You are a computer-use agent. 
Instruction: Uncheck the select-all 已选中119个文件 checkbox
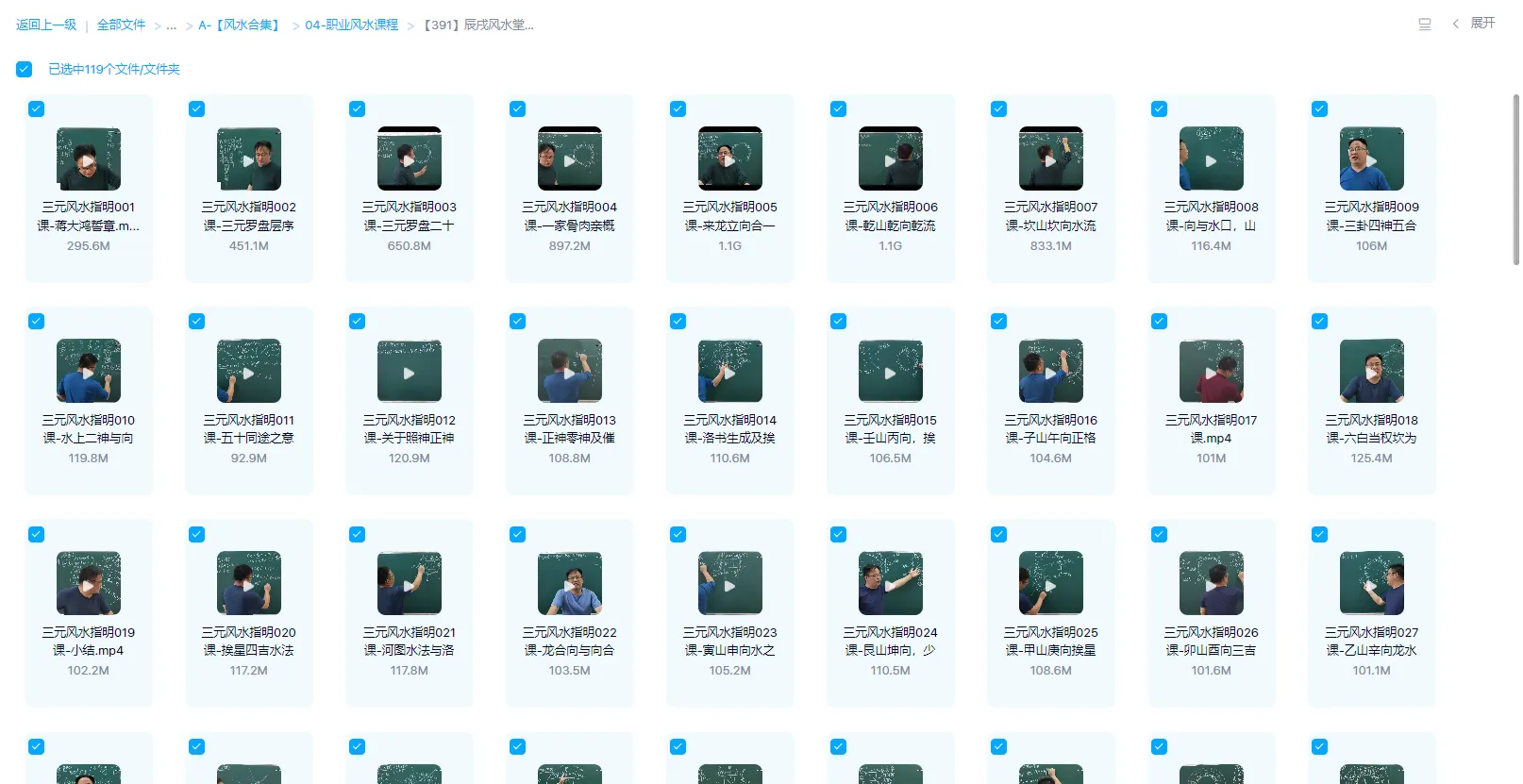pyautogui.click(x=25, y=69)
